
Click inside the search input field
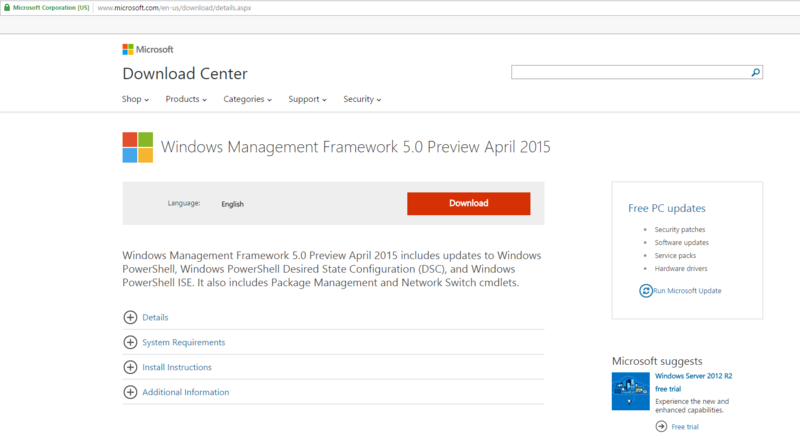coord(631,72)
